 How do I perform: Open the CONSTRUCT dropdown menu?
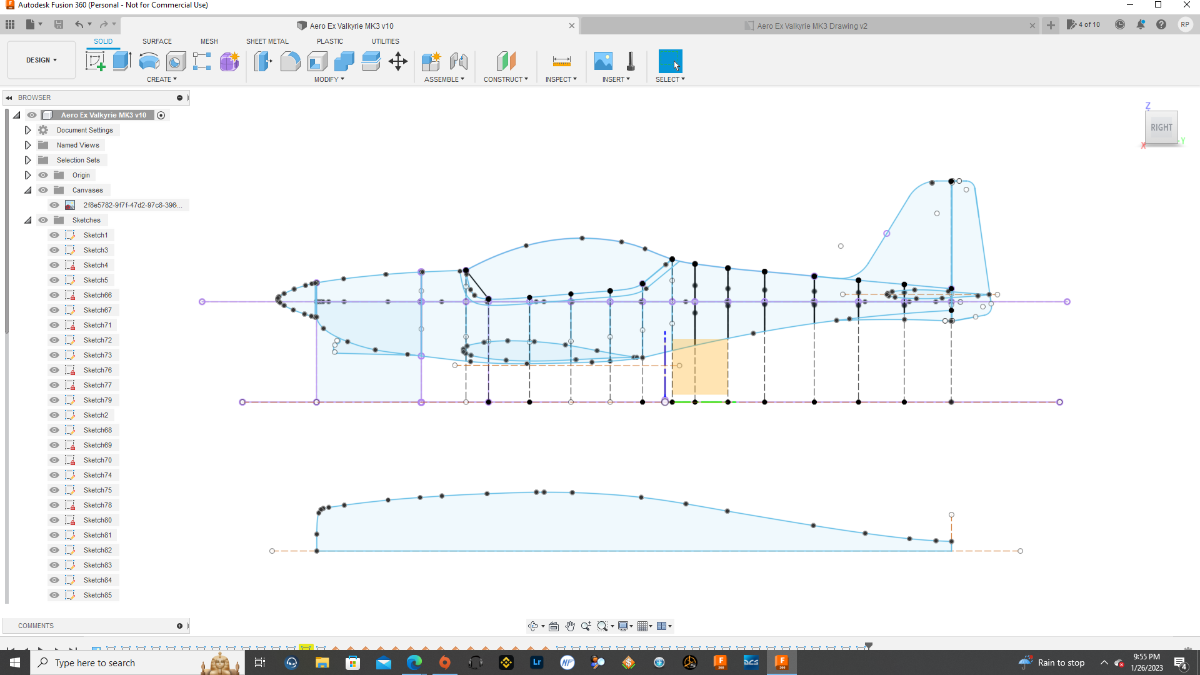[x=506, y=79]
